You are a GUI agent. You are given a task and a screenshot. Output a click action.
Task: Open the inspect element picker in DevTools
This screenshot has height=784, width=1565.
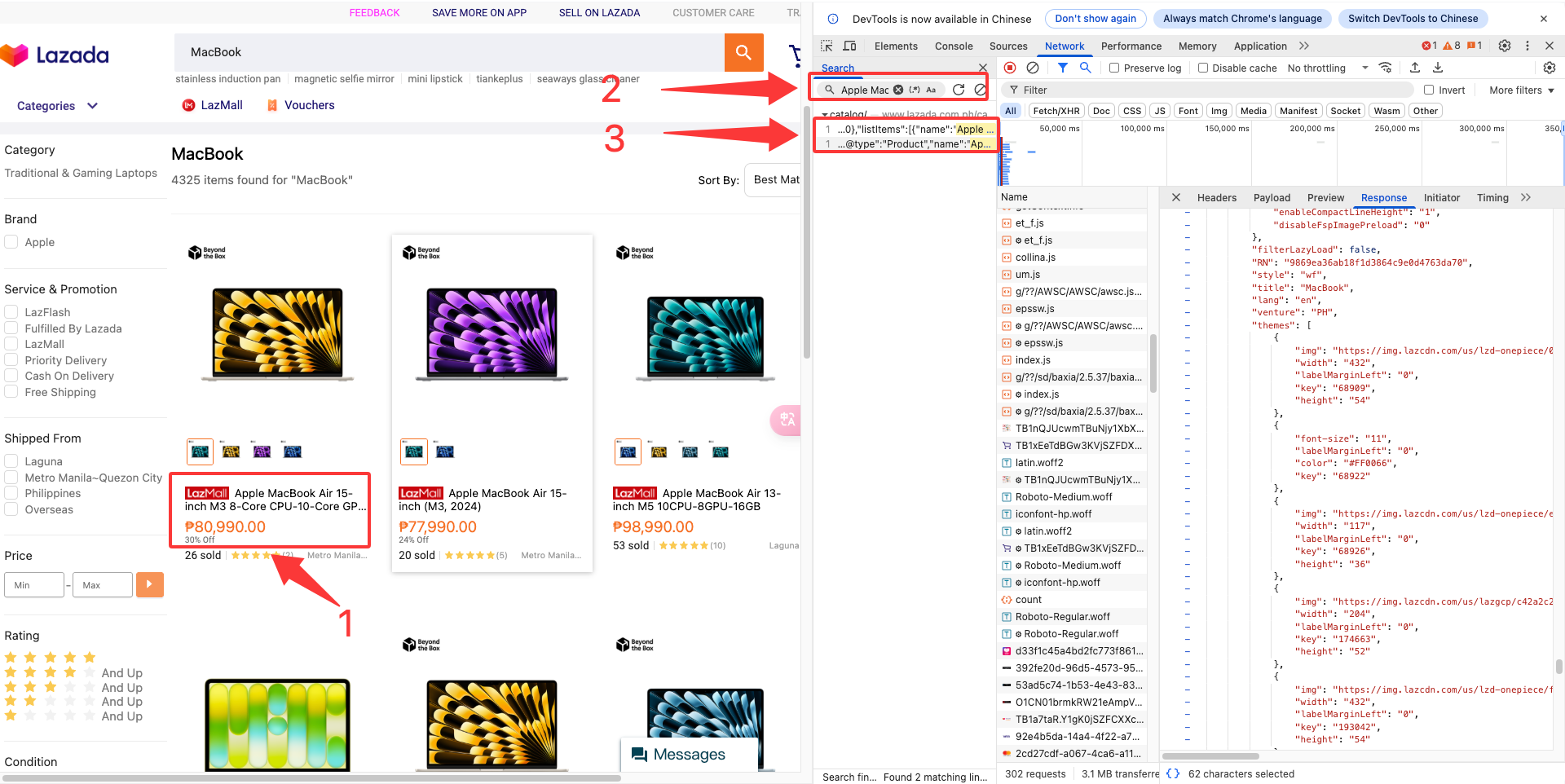coord(827,46)
